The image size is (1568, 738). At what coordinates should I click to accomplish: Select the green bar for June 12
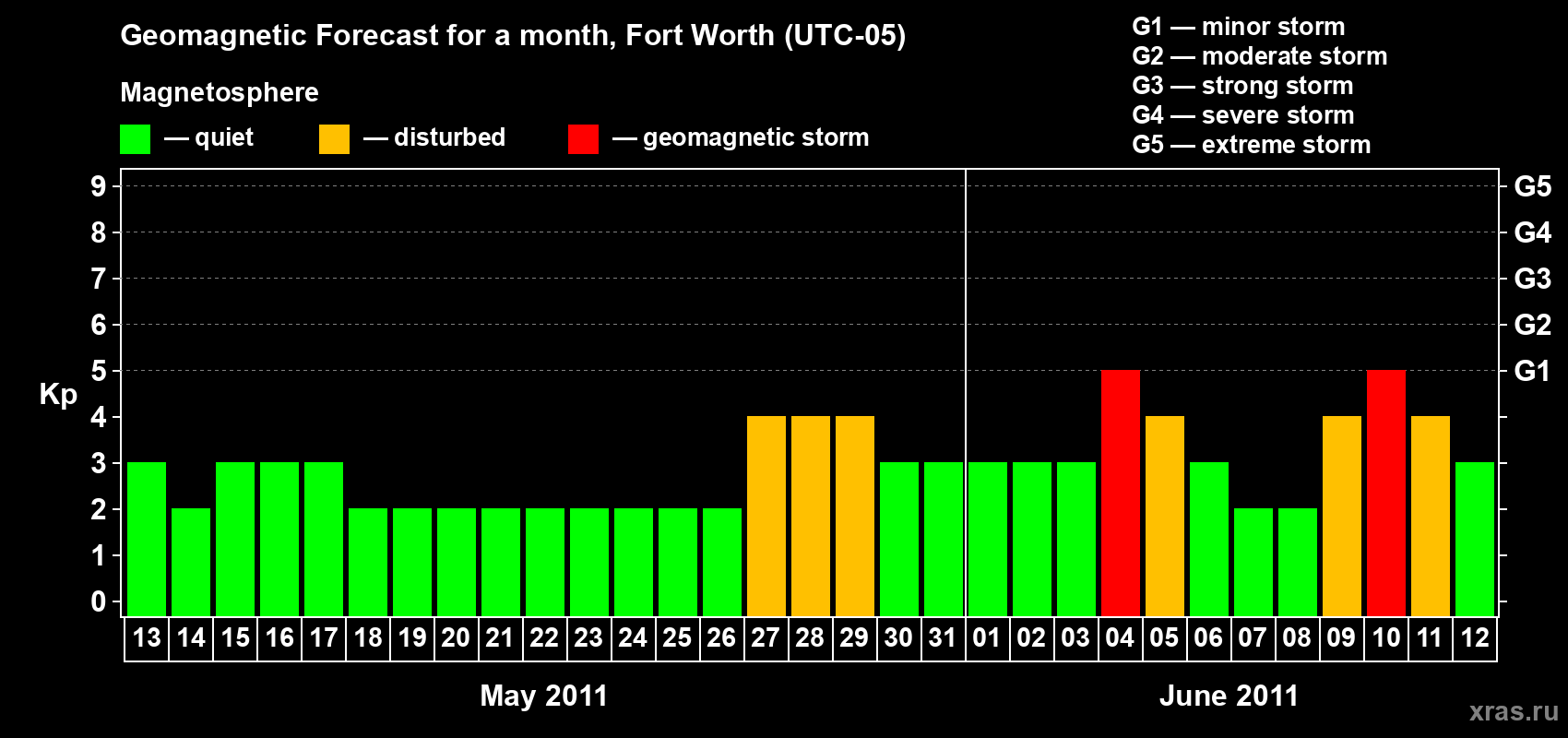[x=1475, y=539]
